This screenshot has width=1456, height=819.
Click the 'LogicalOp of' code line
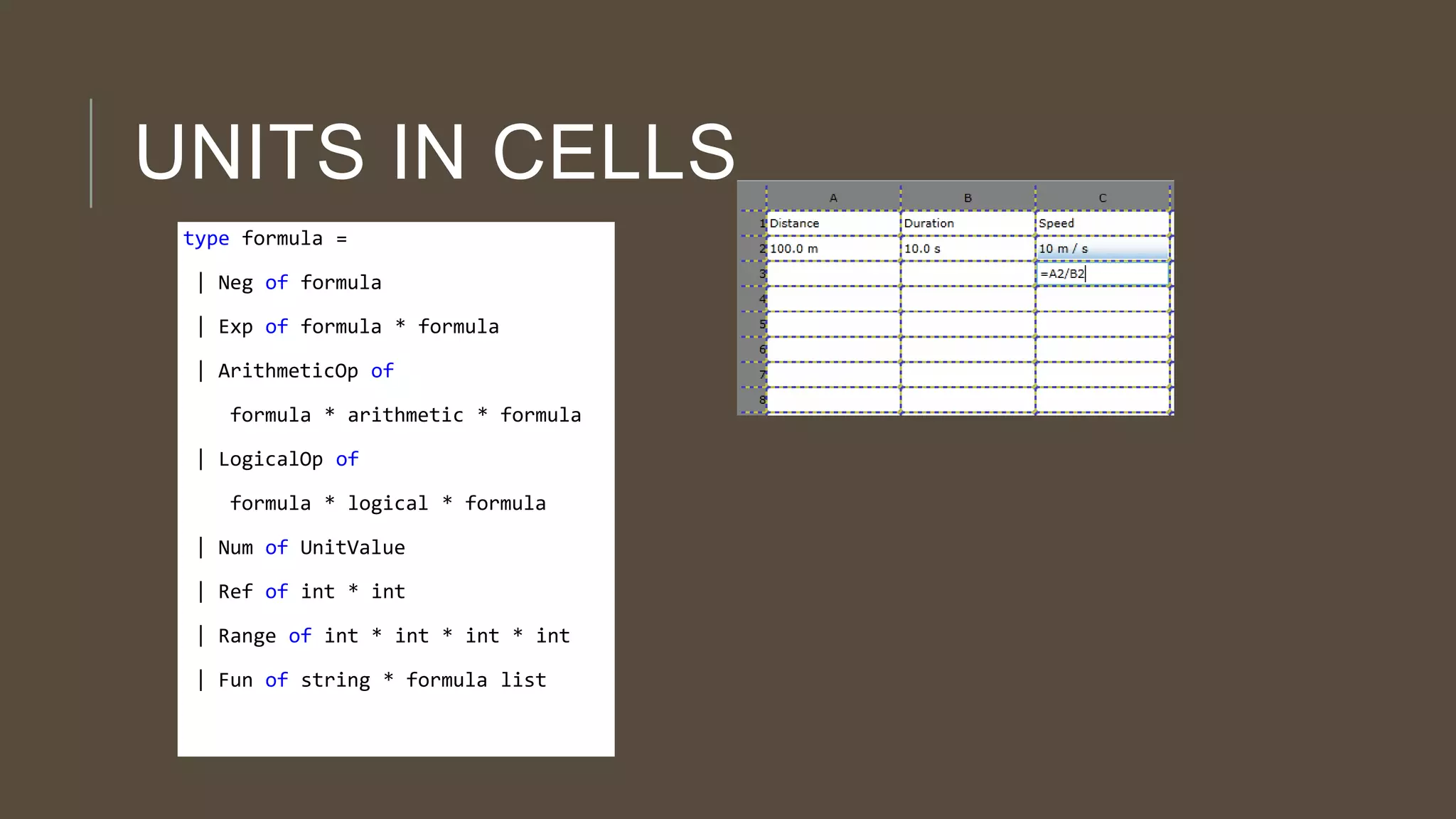[278, 459]
